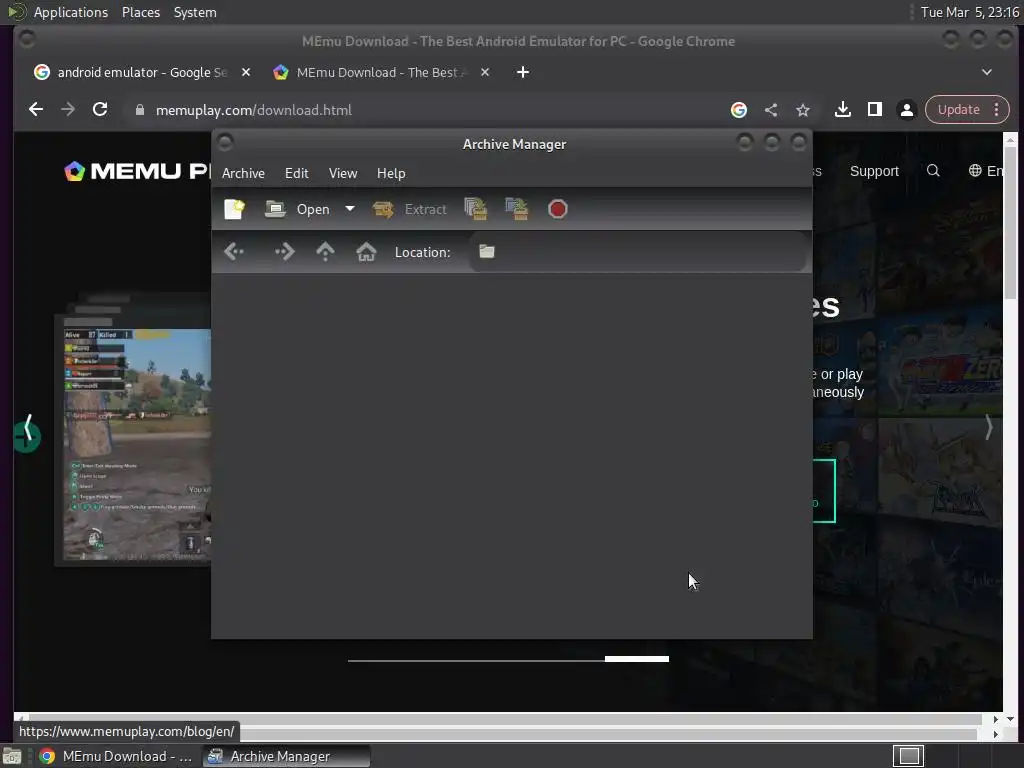This screenshot has width=1024, height=768.
Task: Click the Open archive button
Action: click(x=298, y=209)
